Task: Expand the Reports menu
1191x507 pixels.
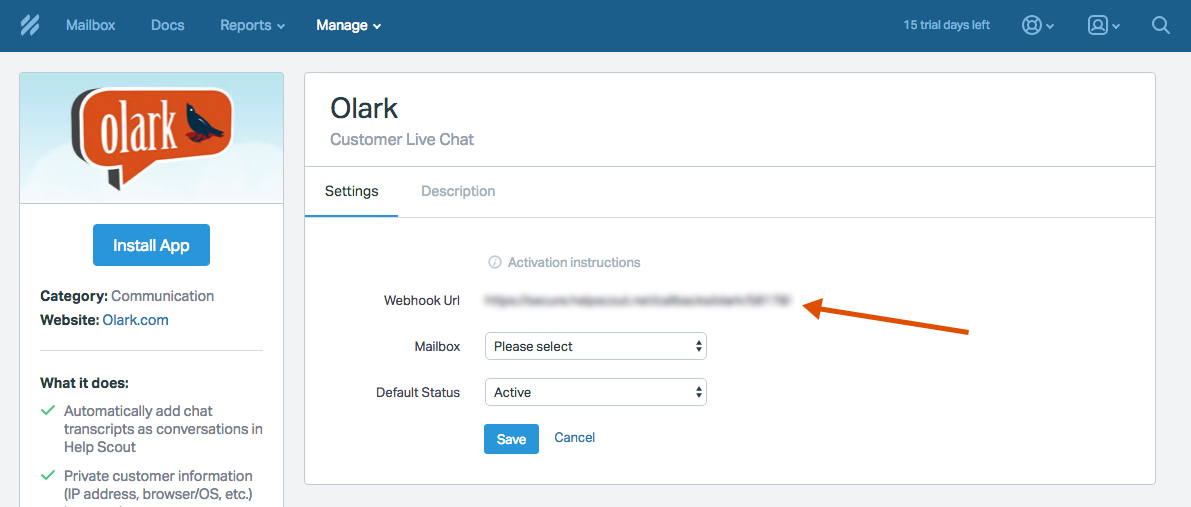Action: tap(252, 25)
